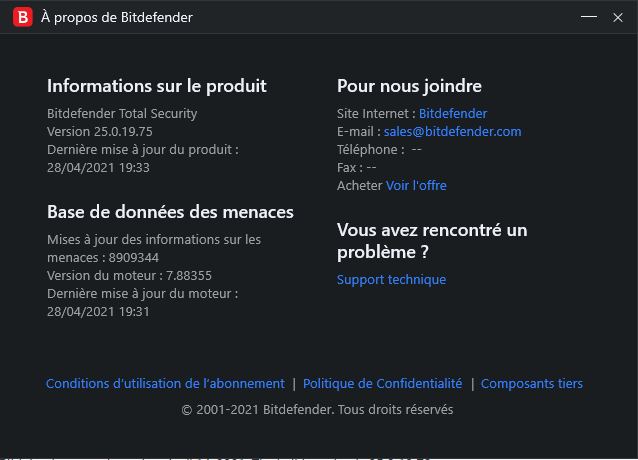Click the 2001-2021 copyright notice text

(x=317, y=410)
